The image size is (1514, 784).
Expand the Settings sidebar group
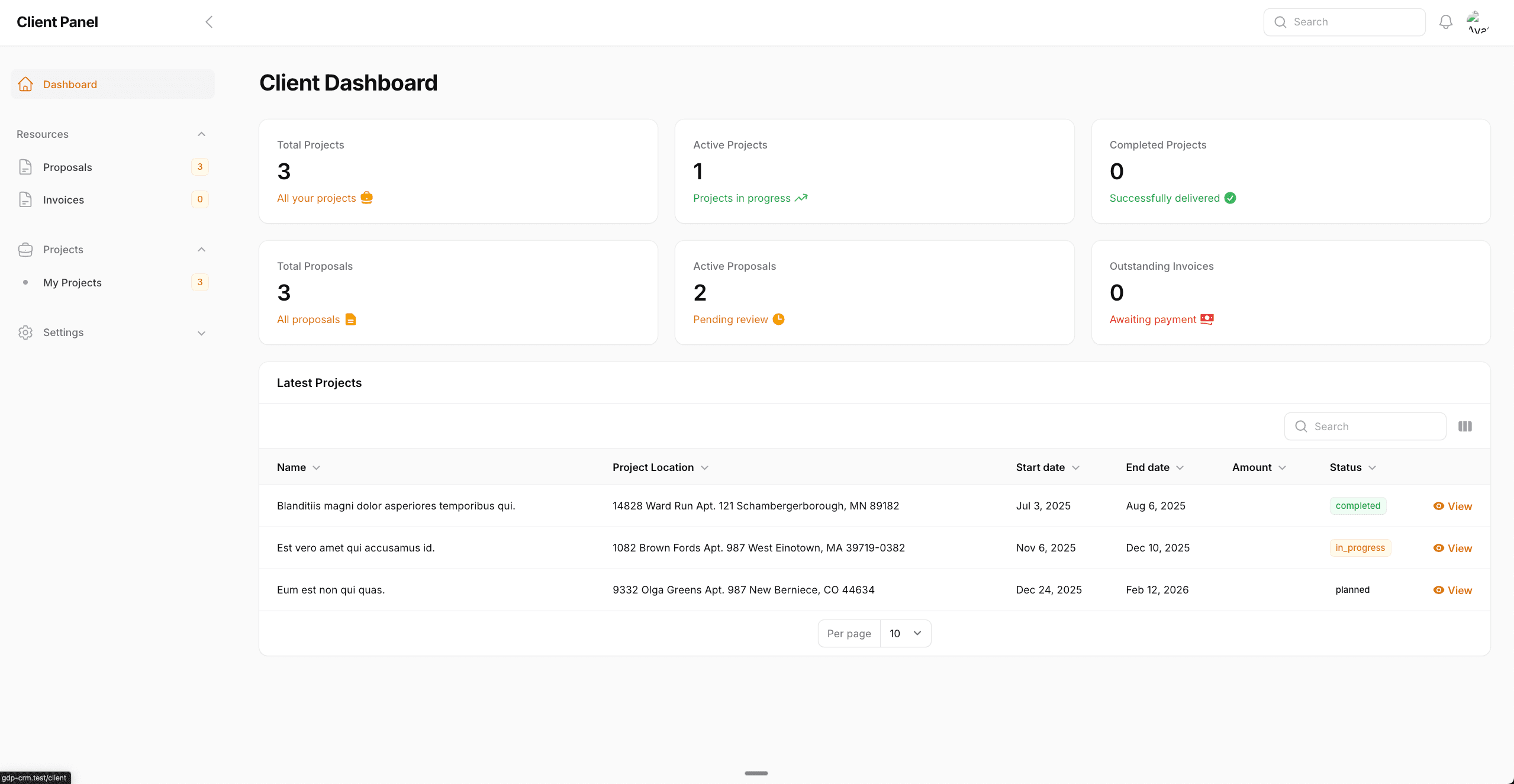201,333
